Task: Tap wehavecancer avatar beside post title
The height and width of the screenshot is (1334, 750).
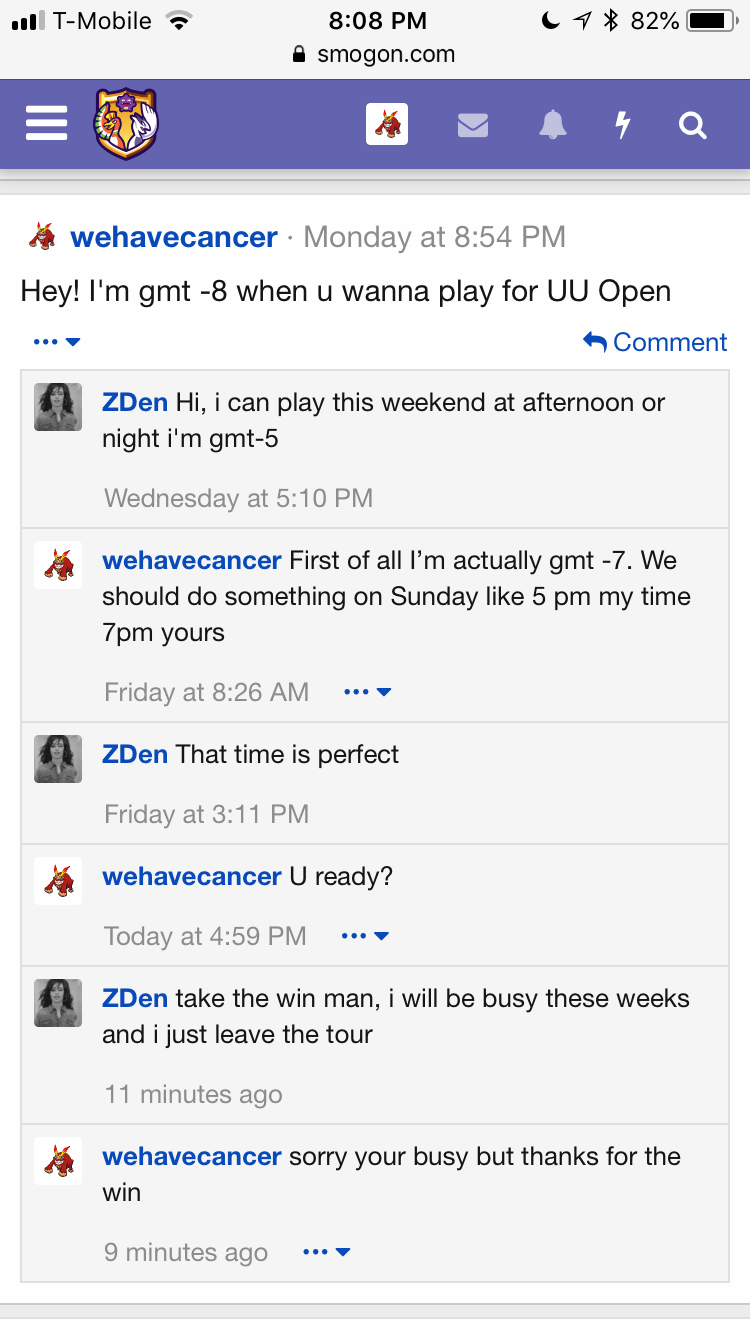Action: (42, 237)
